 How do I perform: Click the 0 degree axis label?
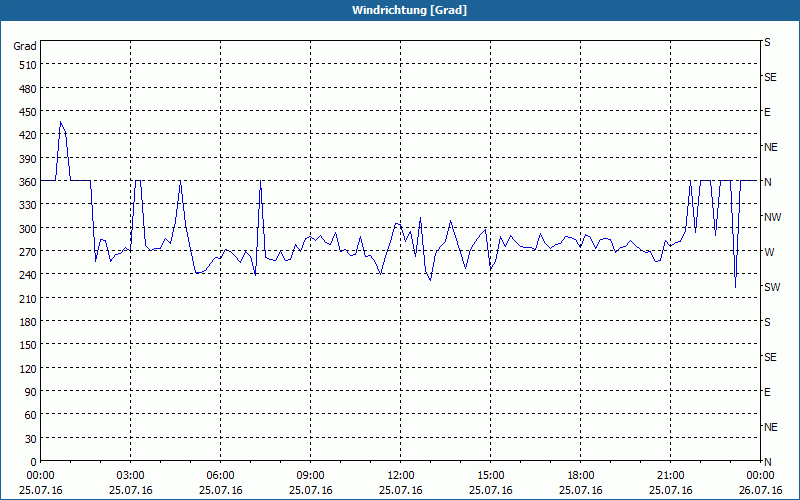click(34, 462)
